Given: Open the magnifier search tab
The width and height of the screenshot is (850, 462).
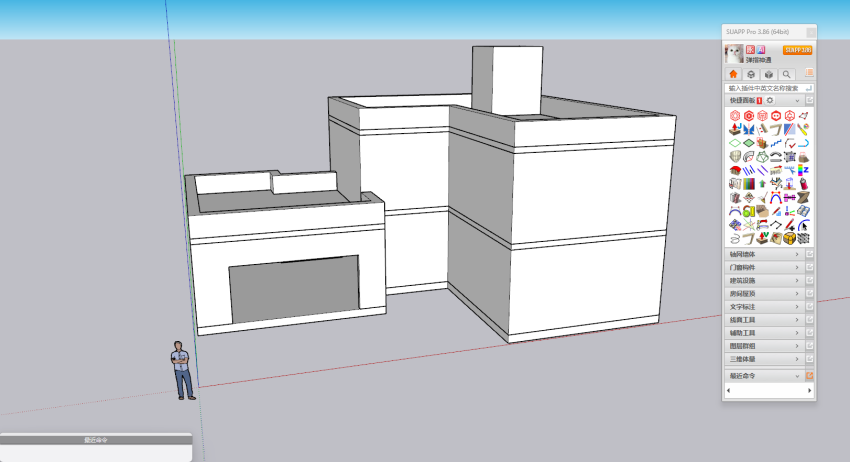Looking at the screenshot, I should tap(786, 74).
